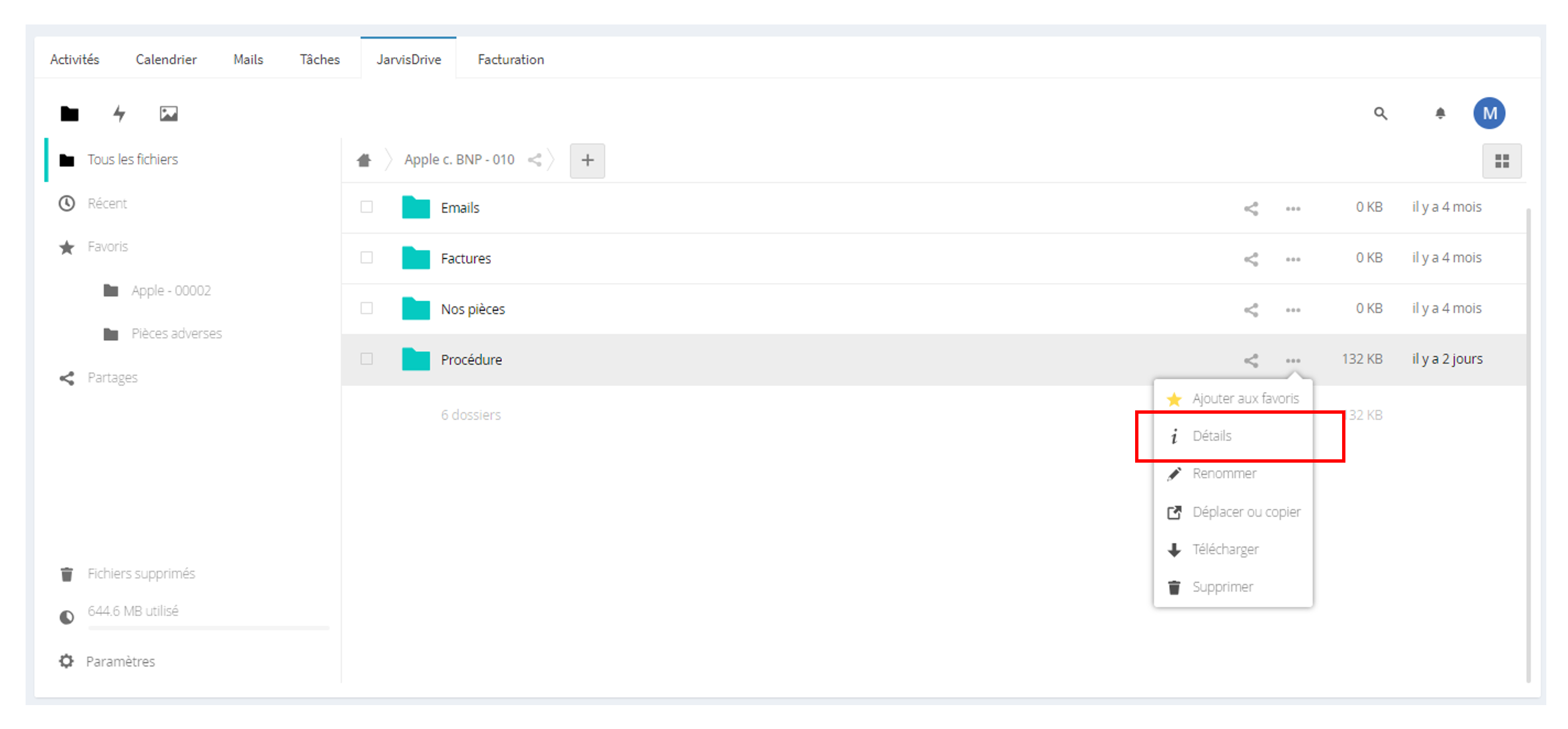Share the Emails folder
Image resolution: width=1568 pixels, height=729 pixels.
coord(1251,209)
